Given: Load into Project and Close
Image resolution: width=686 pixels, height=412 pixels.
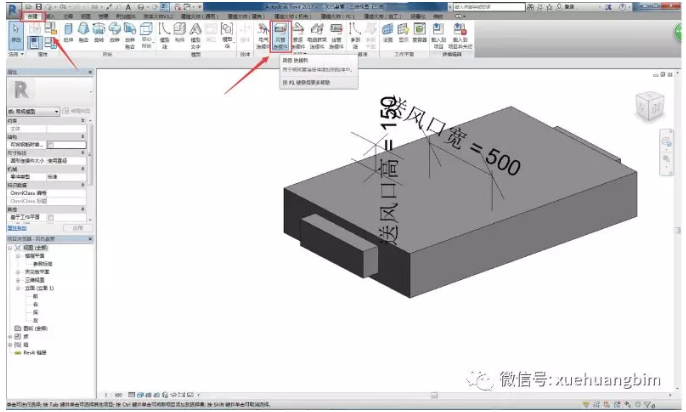Looking at the screenshot, I should click(x=460, y=36).
